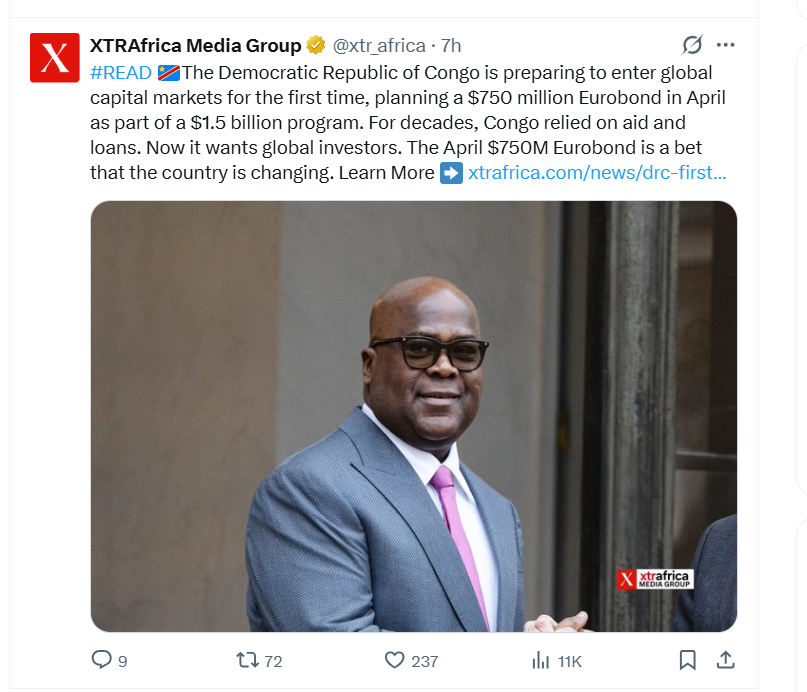Click the repost count 72
This screenshot has width=807, height=692.
(273, 661)
